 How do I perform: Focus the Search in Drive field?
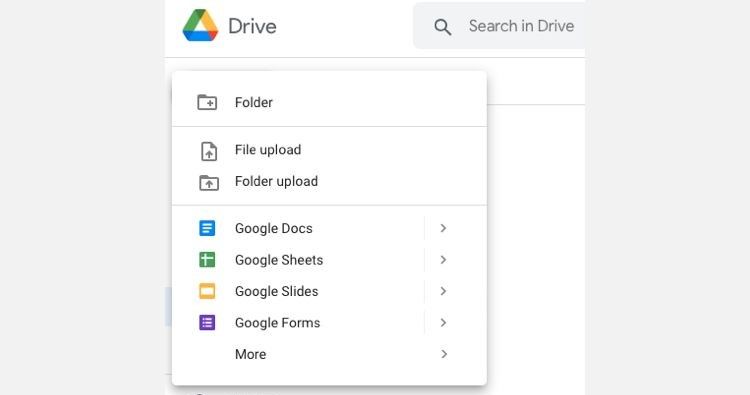[x=499, y=26]
